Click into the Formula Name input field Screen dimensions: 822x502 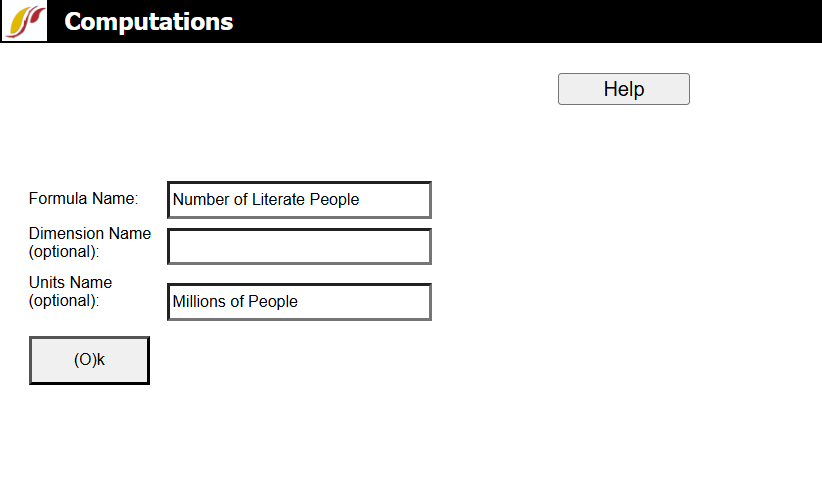click(299, 199)
